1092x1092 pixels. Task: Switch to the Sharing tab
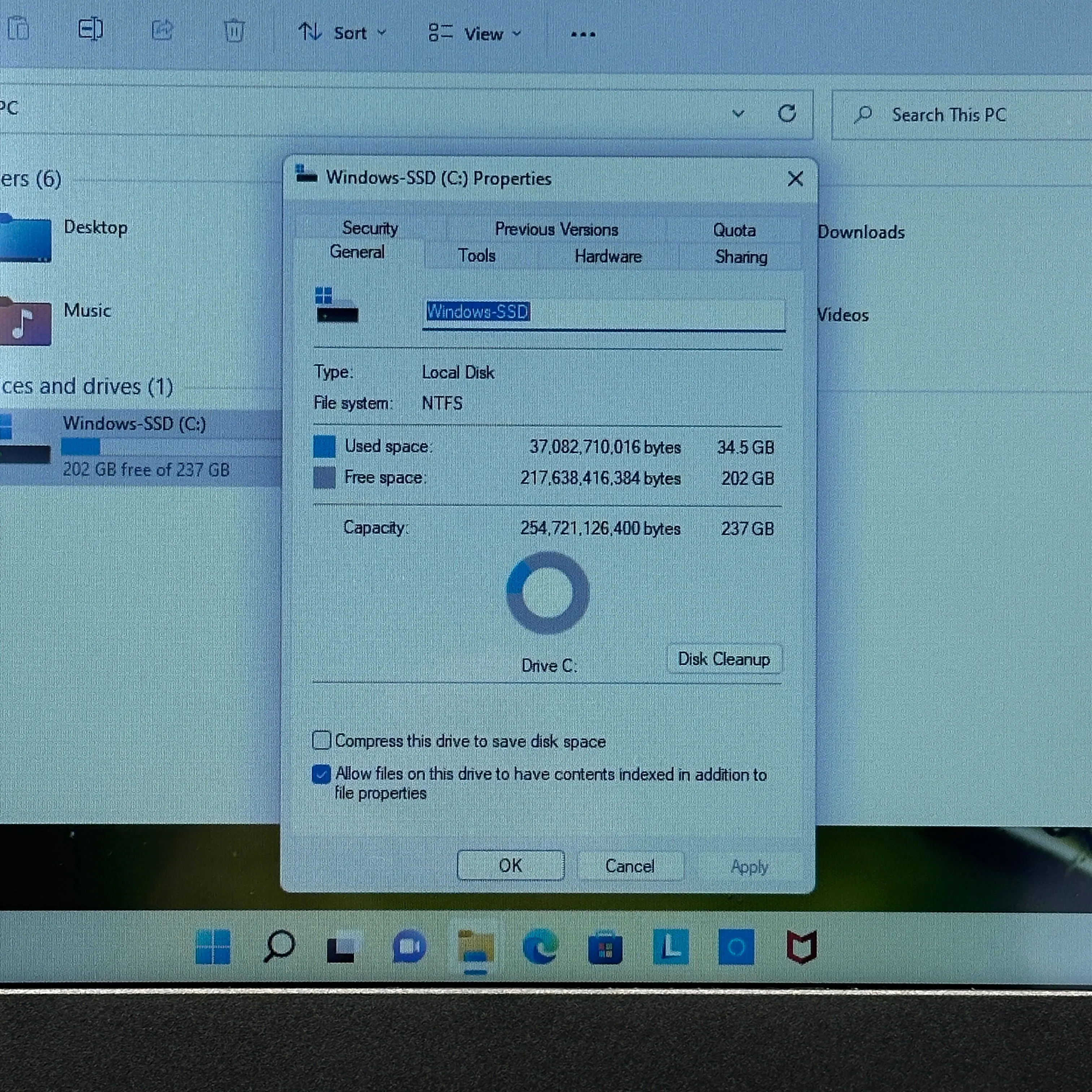click(741, 257)
